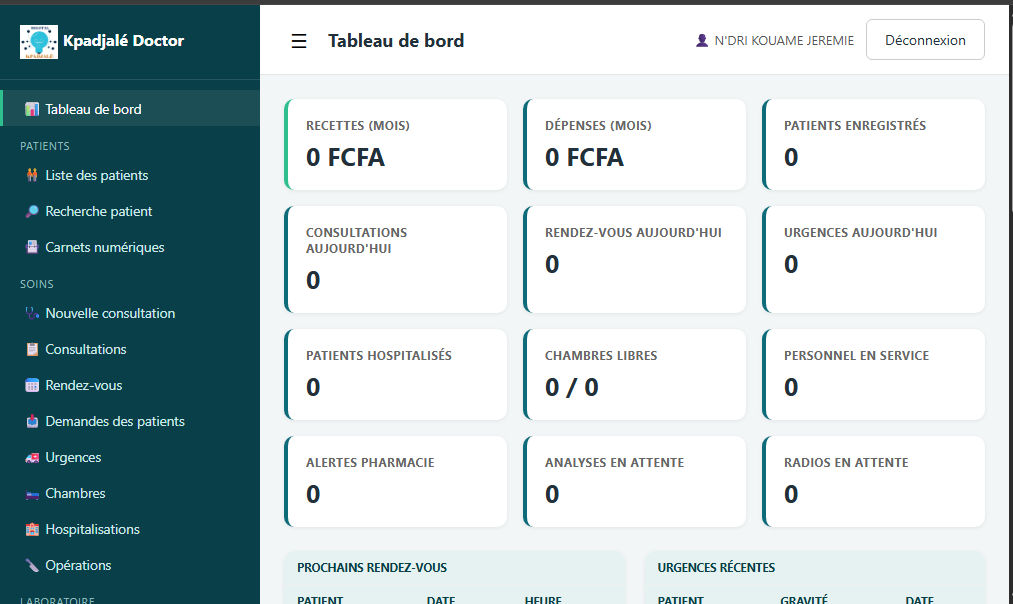
Task: Select the Analyses en attente card
Action: pyautogui.click(x=634, y=482)
